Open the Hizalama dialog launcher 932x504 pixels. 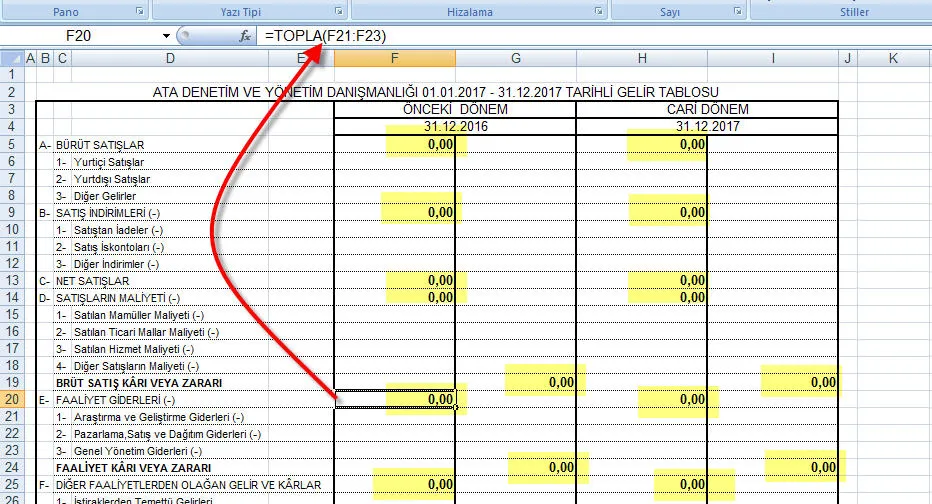coord(598,12)
